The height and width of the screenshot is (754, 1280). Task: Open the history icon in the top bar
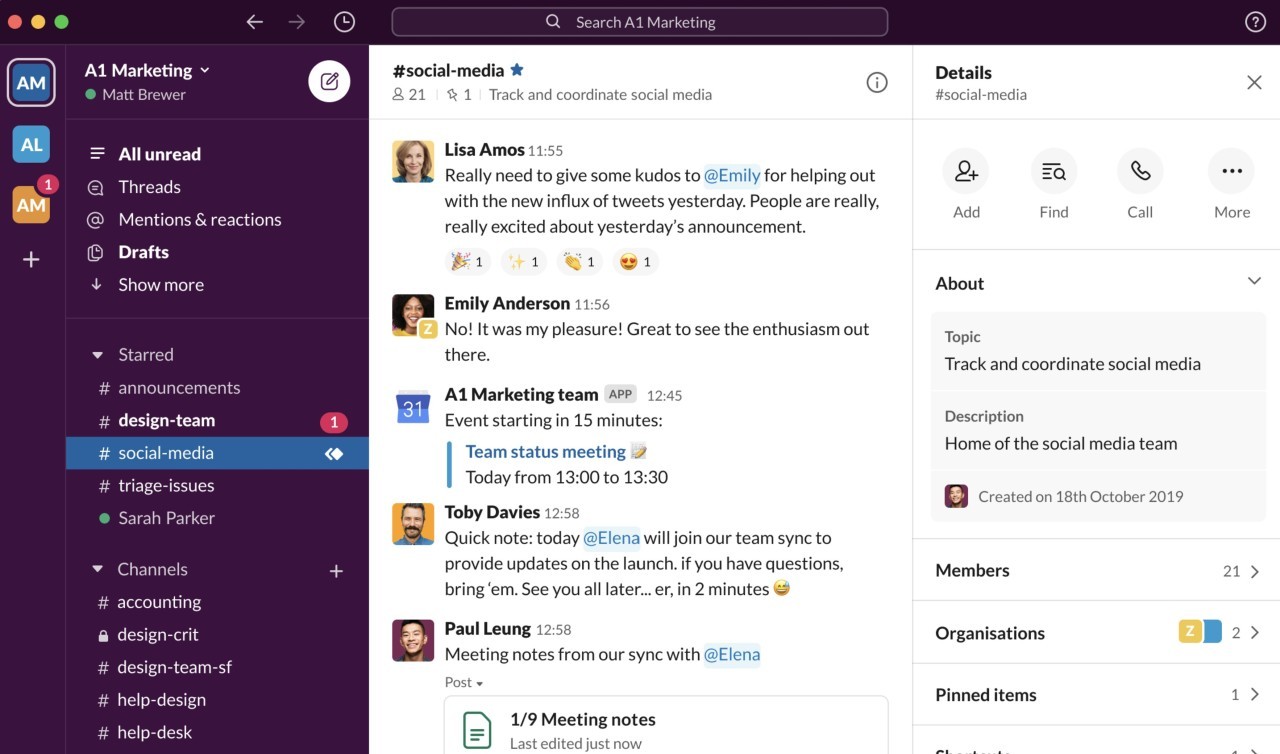(344, 21)
